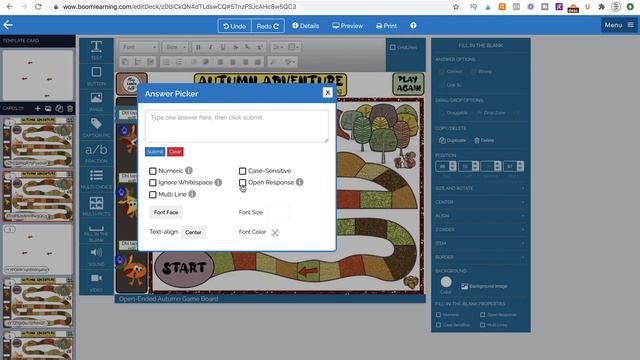Screen dimensions: 640x360
Task: Click the trash icon in Cards header
Action: pos(70,108)
